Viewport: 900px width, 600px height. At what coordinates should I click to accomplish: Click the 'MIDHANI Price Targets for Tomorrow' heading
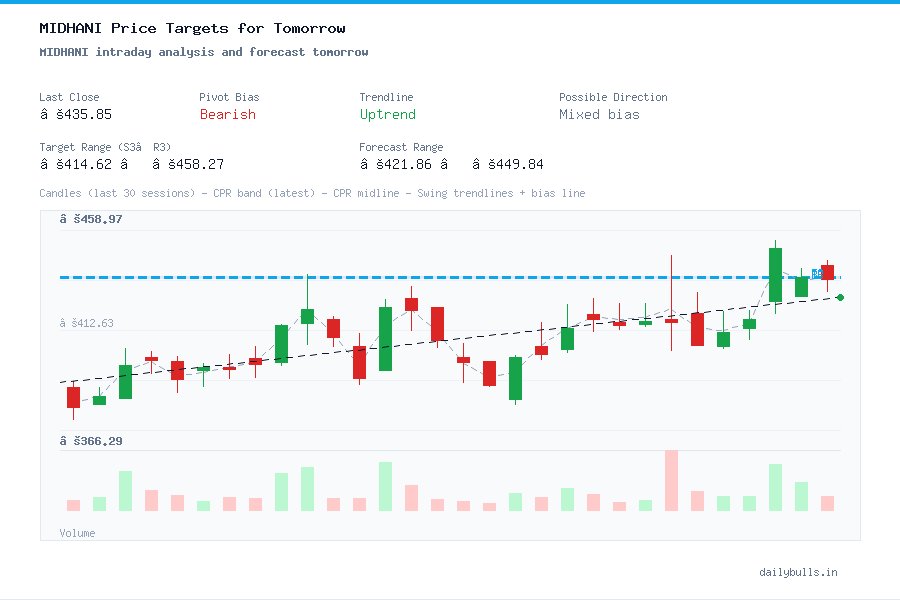tap(192, 28)
